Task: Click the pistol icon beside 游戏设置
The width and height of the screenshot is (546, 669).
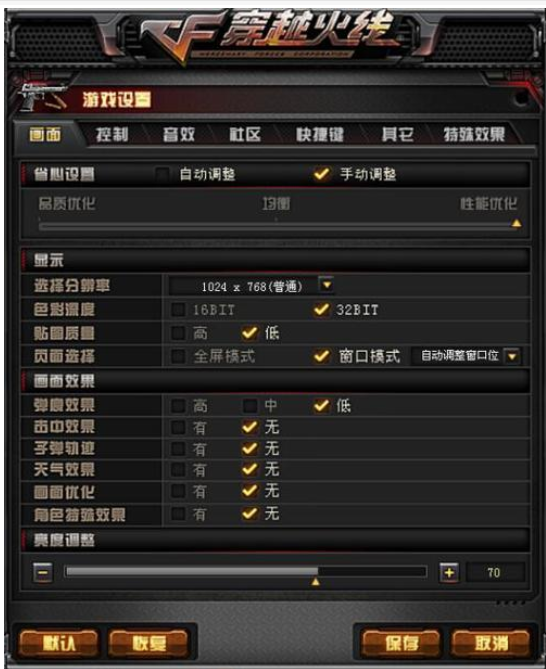Action: [42, 97]
